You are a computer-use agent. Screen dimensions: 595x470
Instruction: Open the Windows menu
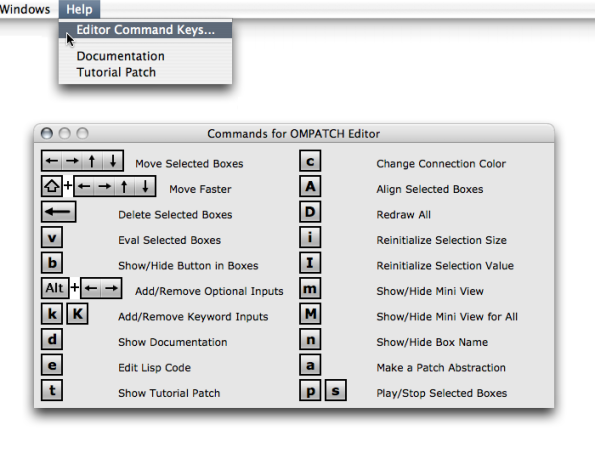click(25, 9)
